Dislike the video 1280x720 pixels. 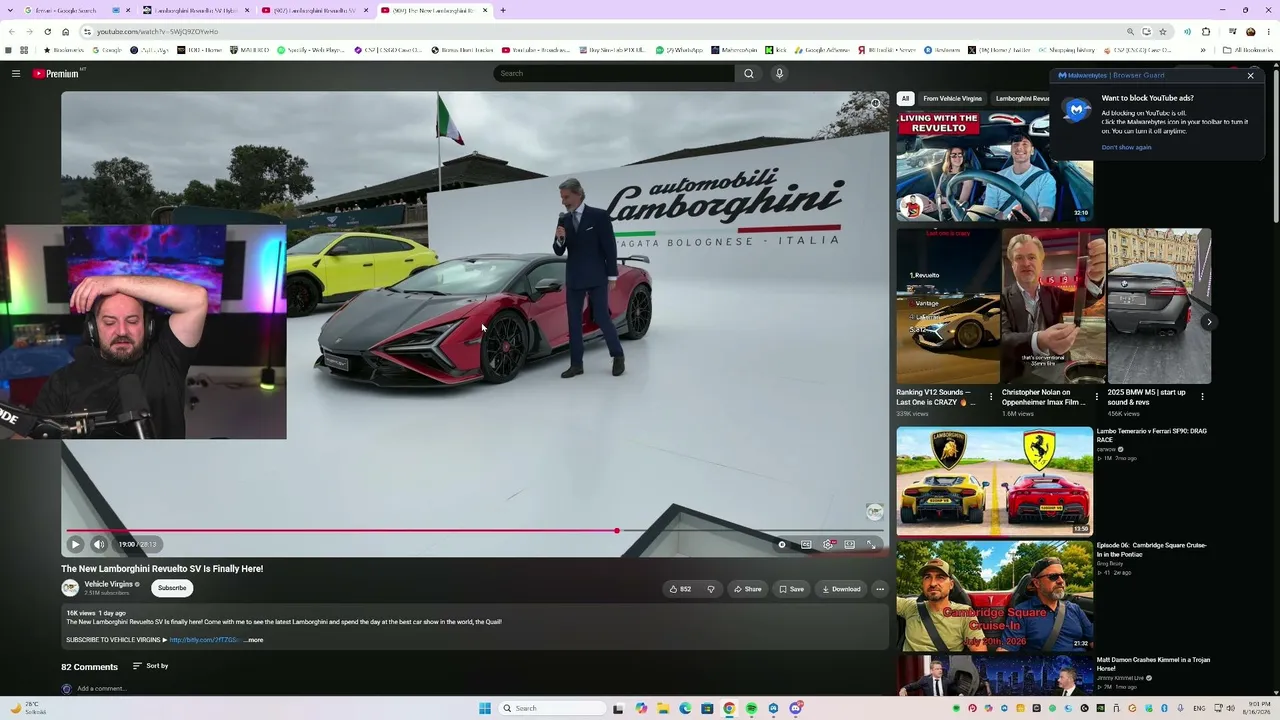pyautogui.click(x=710, y=589)
